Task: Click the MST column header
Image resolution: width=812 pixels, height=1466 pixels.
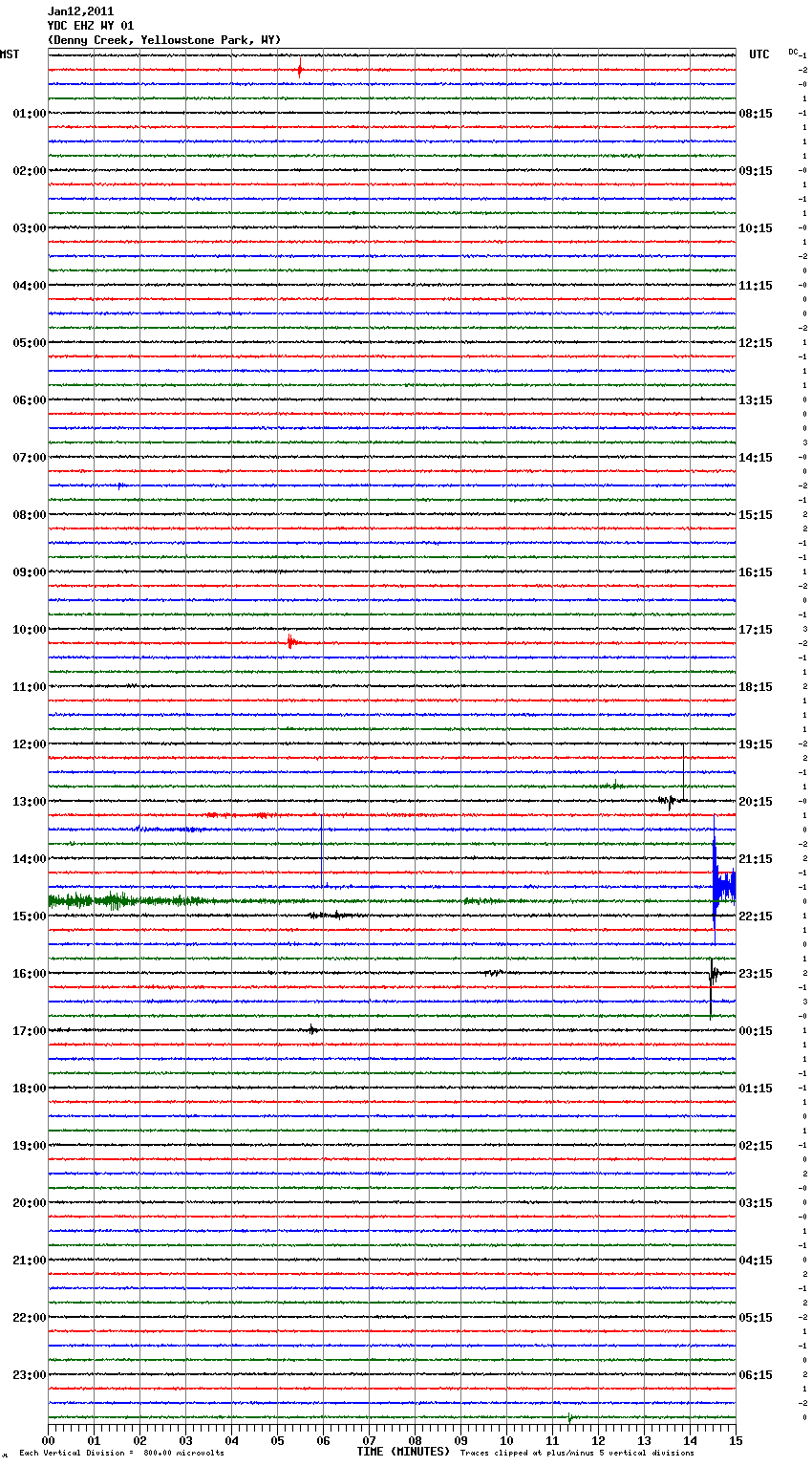Action: point(10,54)
